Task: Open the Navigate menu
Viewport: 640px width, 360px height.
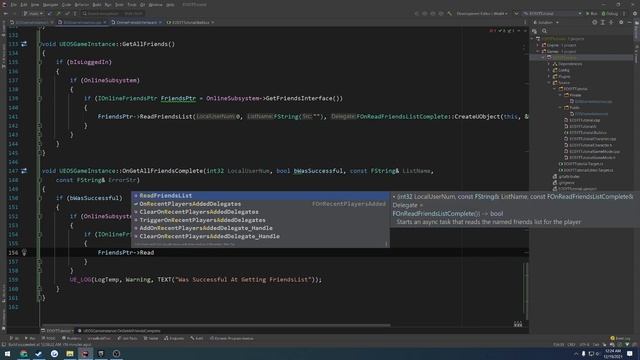Action: coord(50,5)
